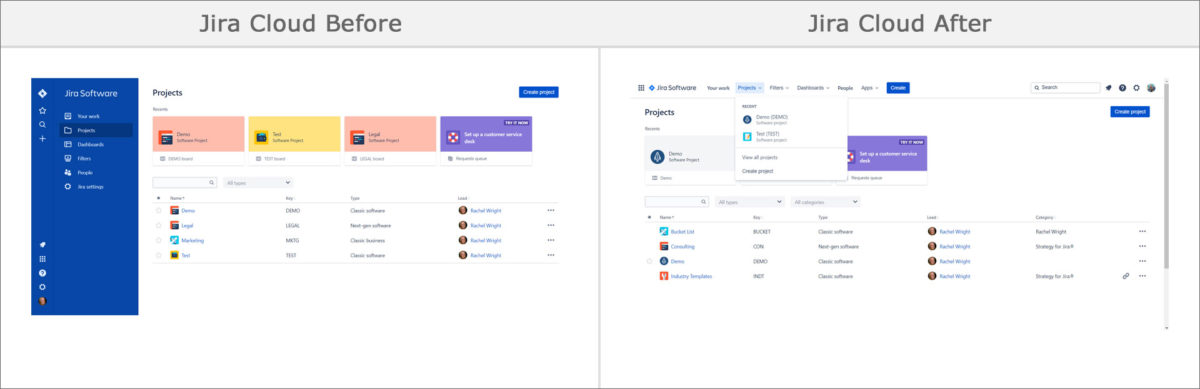Screen dimensions: 1200x389
Task: Open the purple customer service desk card in Before
Action: coord(486,134)
